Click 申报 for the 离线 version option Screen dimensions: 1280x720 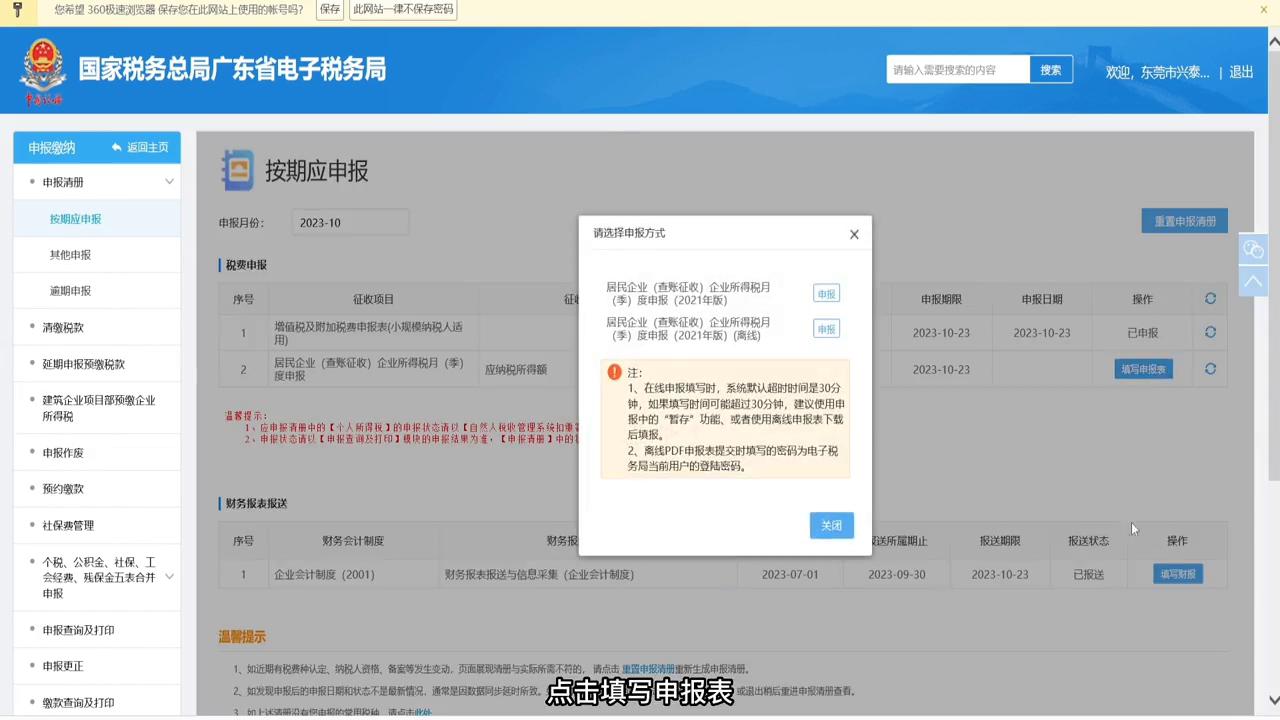[x=826, y=329]
